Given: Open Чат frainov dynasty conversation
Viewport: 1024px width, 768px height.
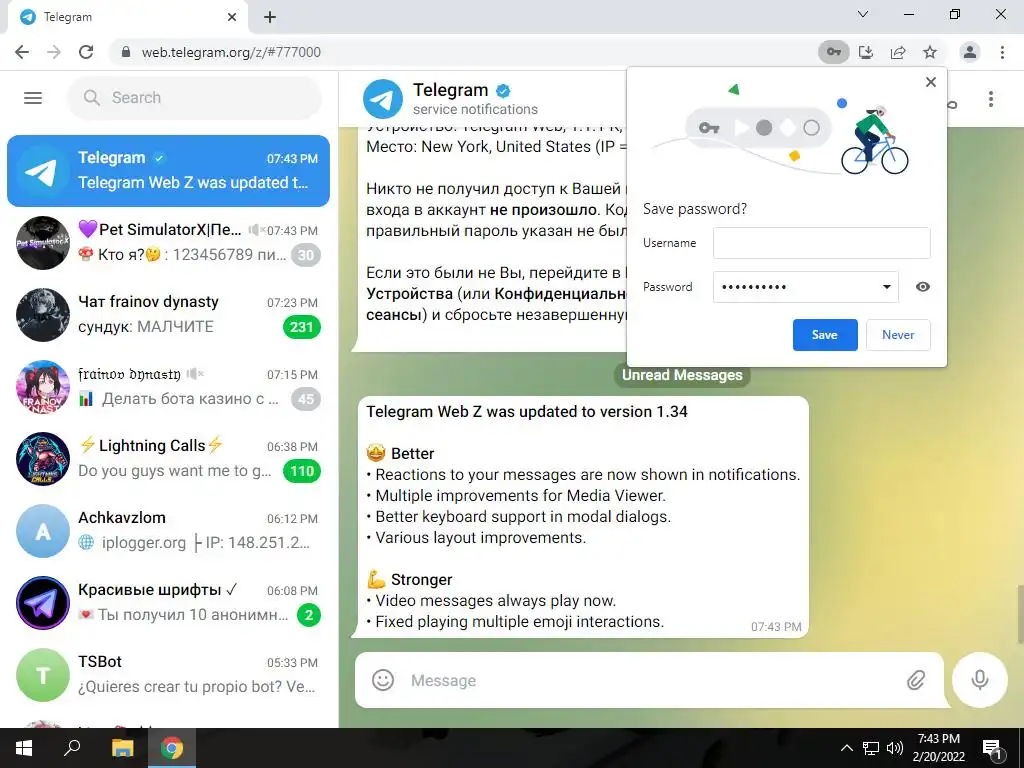Looking at the screenshot, I should click(x=168, y=314).
